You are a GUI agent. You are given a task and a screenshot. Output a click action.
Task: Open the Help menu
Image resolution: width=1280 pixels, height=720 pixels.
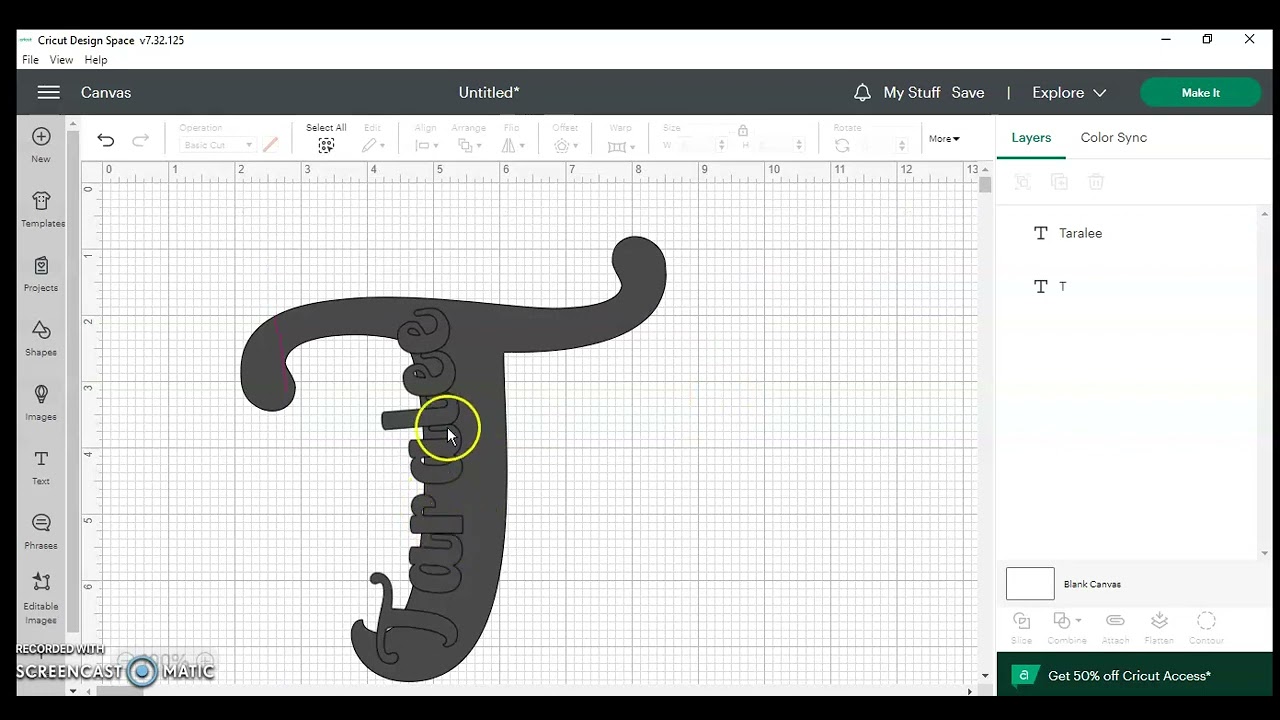[x=96, y=60]
